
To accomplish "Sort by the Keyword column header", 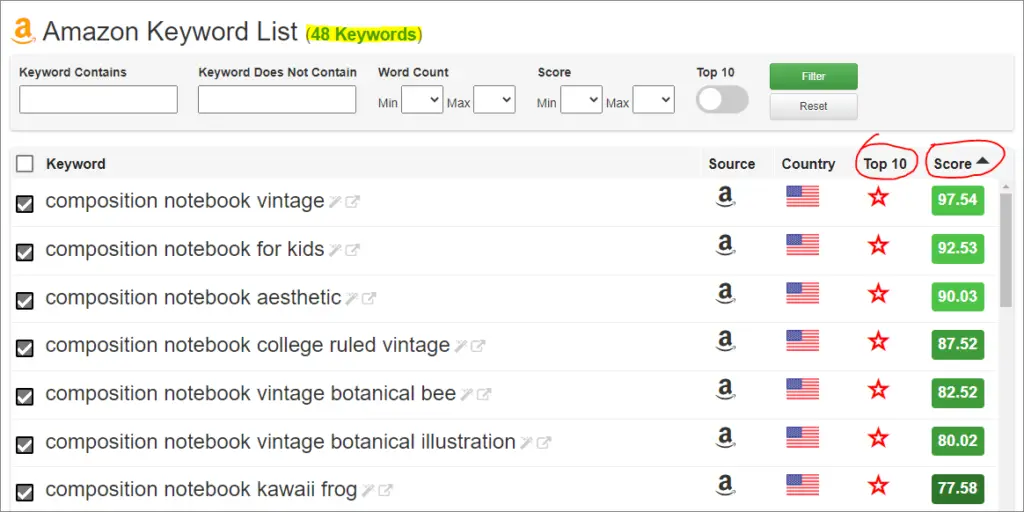I will 76,164.
